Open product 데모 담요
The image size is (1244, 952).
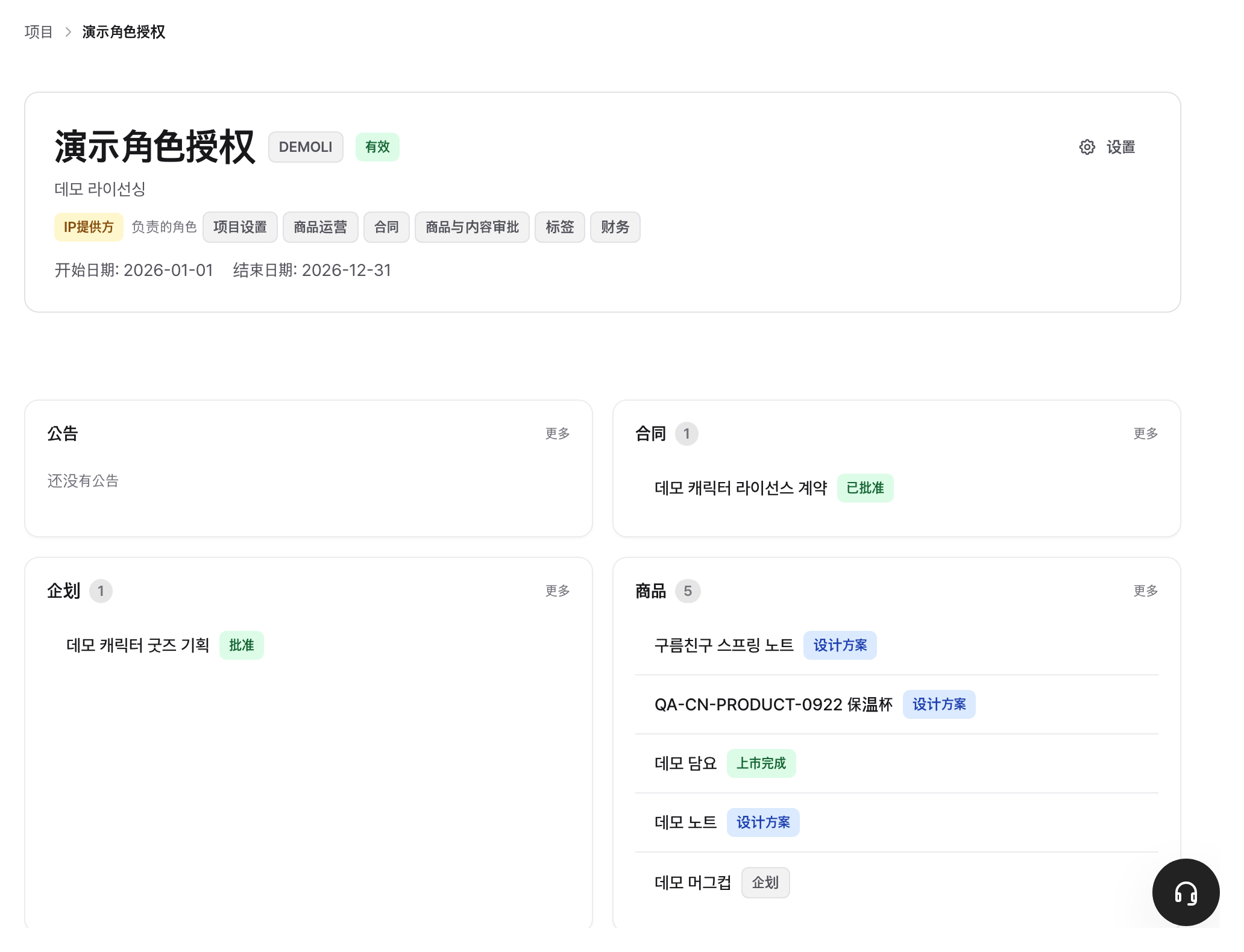click(685, 763)
